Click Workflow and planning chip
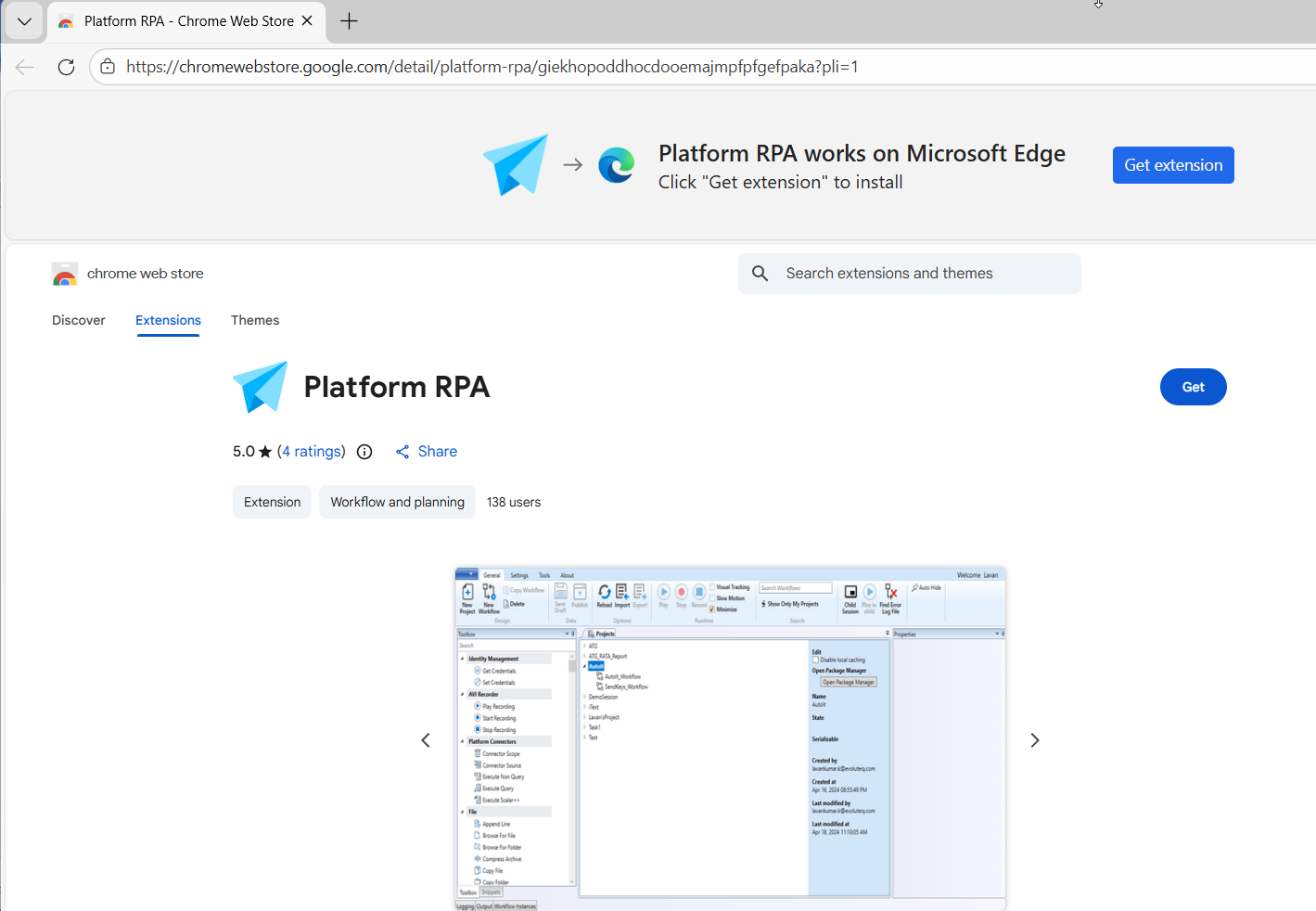 pos(397,502)
